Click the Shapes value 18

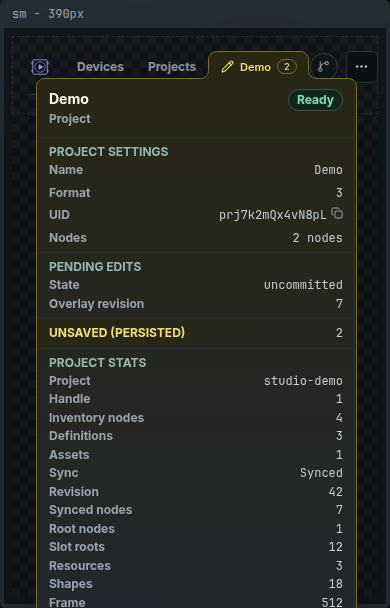pos(335,584)
